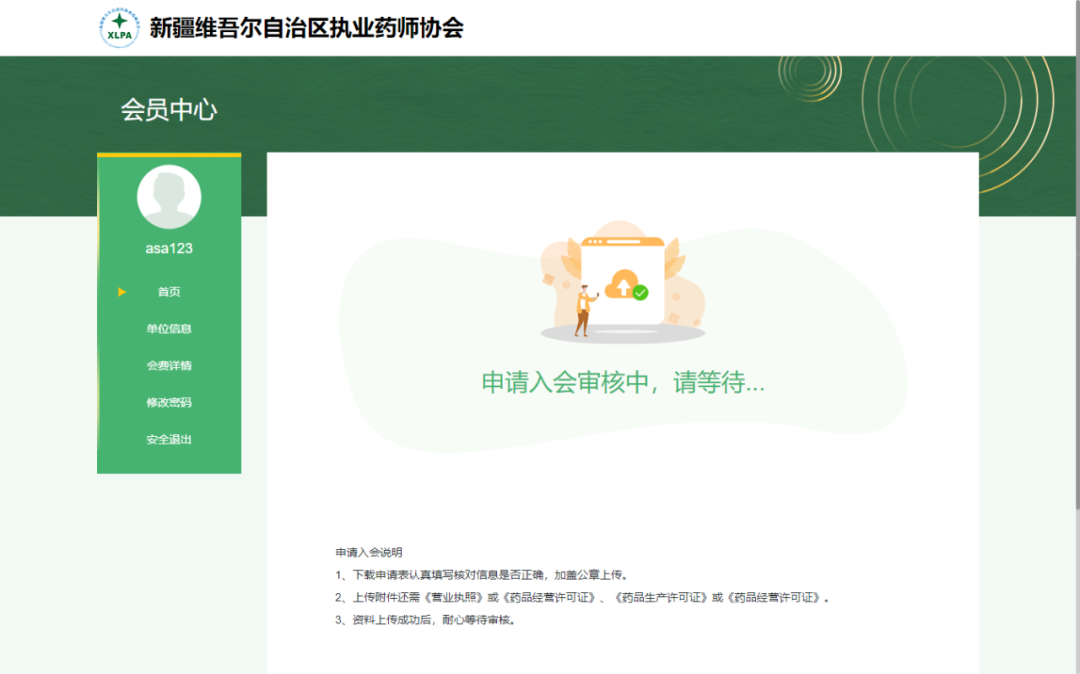Image resolution: width=1080 pixels, height=674 pixels.
Task: Open the 单位信息 menu item
Action: 169,329
